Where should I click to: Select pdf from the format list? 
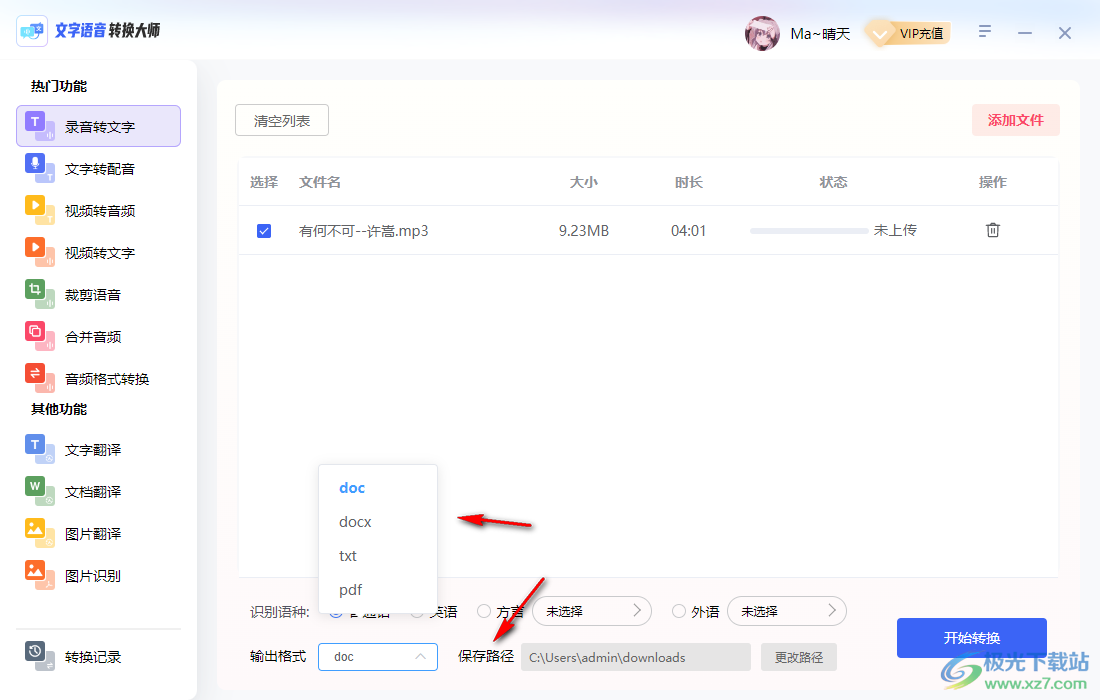click(x=351, y=589)
